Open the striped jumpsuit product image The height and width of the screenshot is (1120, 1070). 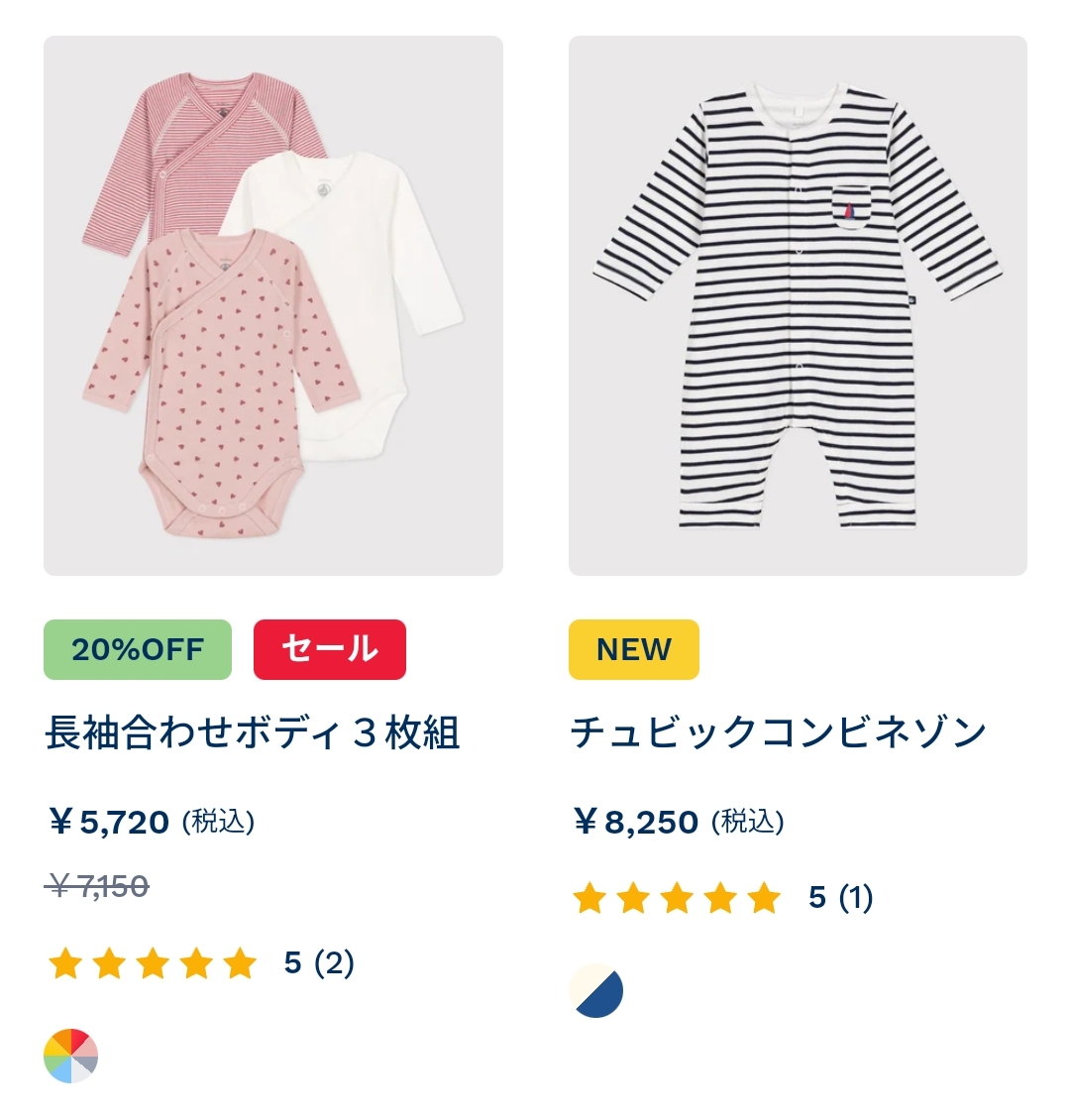[x=798, y=305]
